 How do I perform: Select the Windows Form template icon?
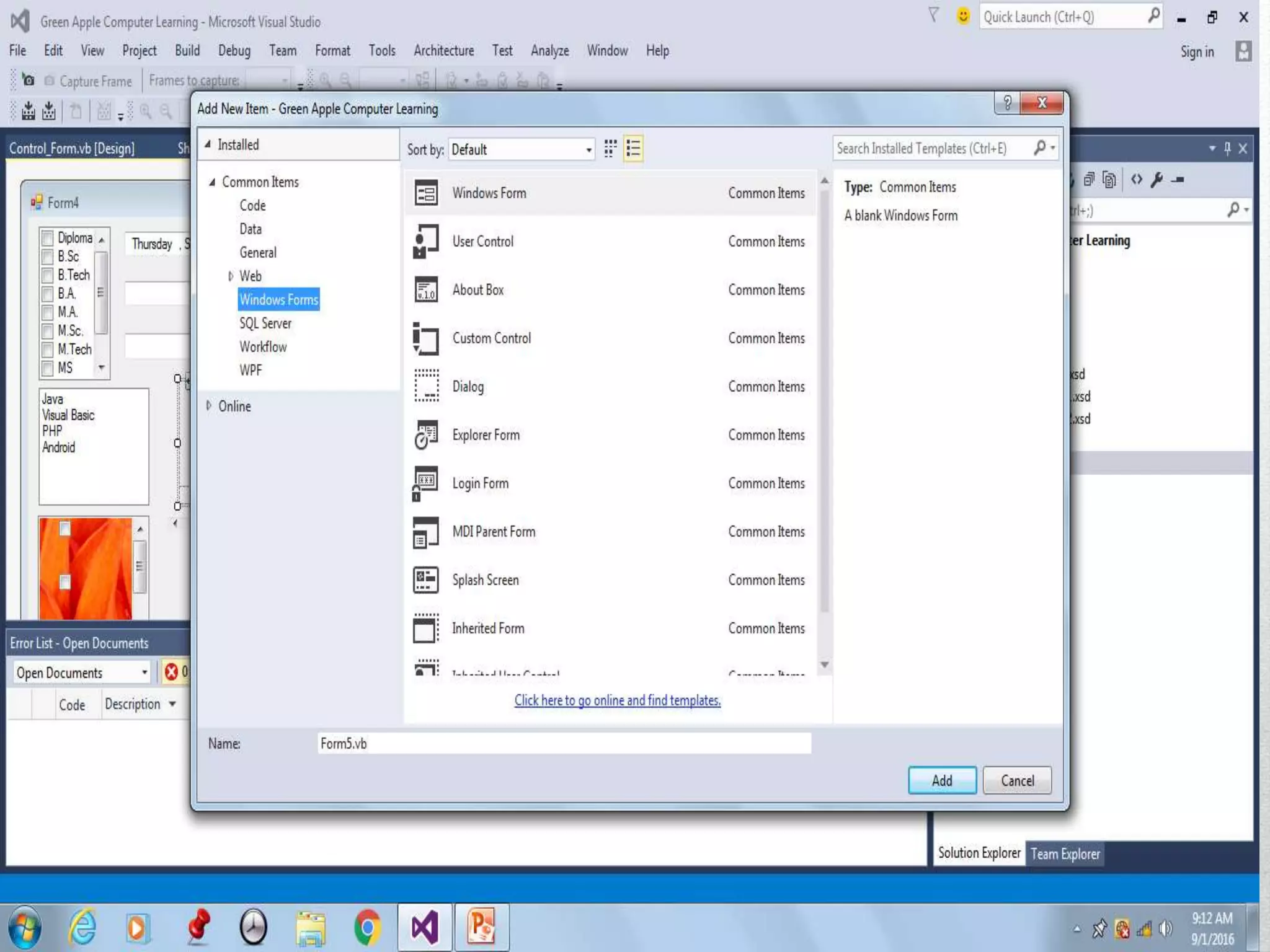pyautogui.click(x=426, y=193)
